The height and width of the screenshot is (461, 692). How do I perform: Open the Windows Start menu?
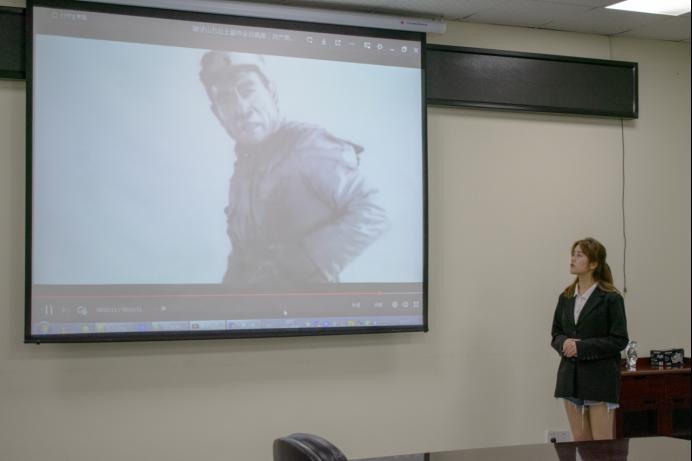[43, 326]
